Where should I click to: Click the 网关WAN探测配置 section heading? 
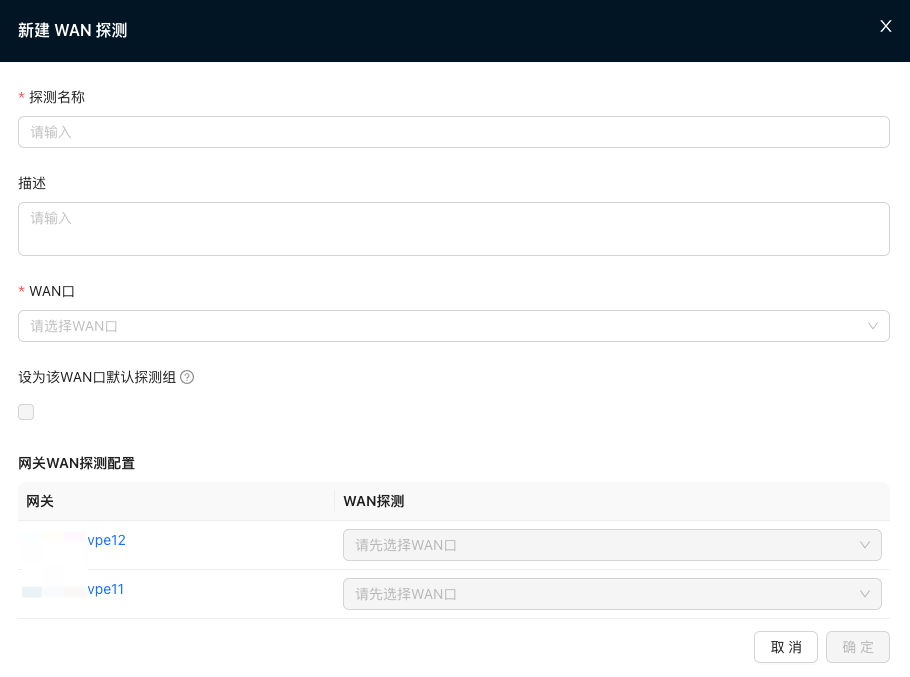click(x=76, y=463)
